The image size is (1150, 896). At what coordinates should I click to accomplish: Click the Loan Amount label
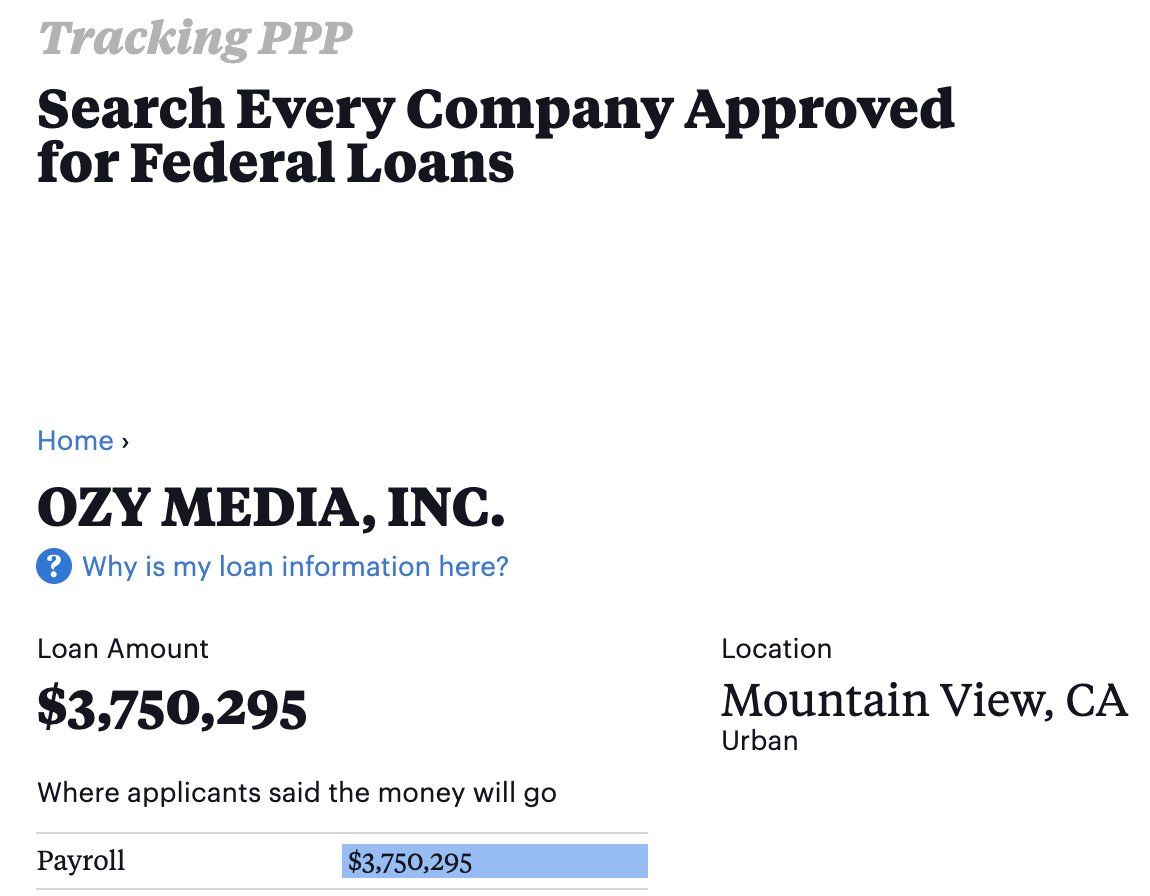click(x=123, y=649)
